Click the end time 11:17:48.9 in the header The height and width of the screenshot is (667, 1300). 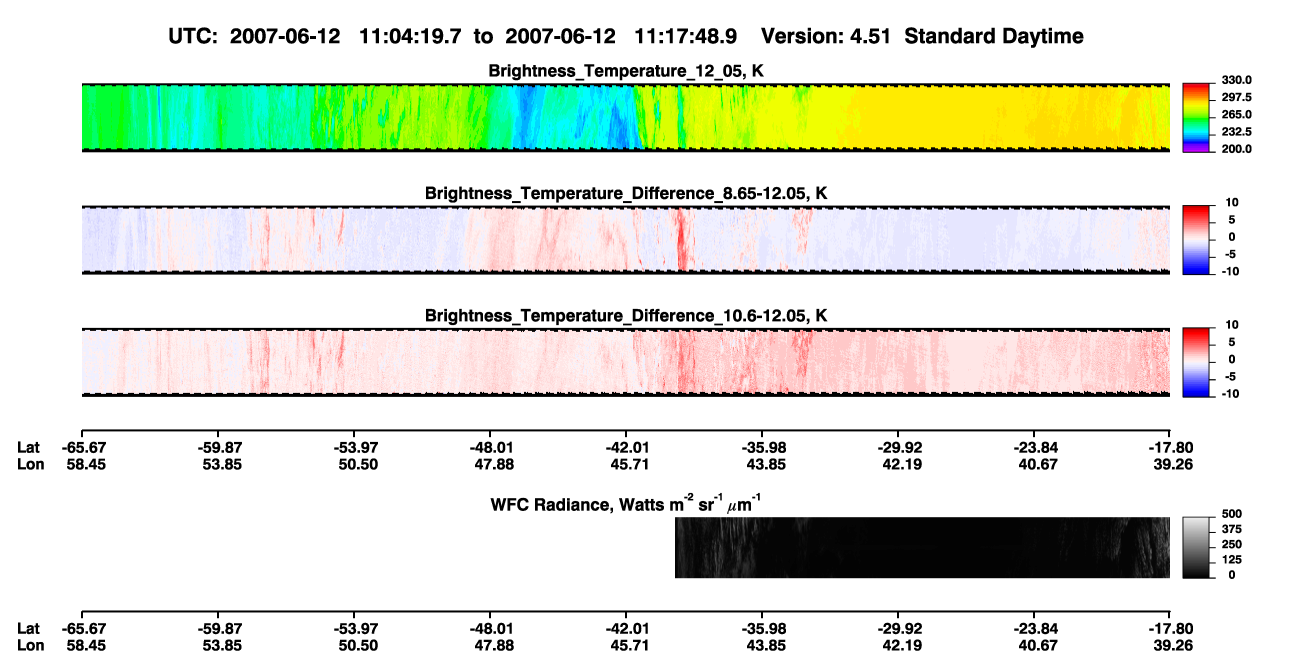coord(686,37)
